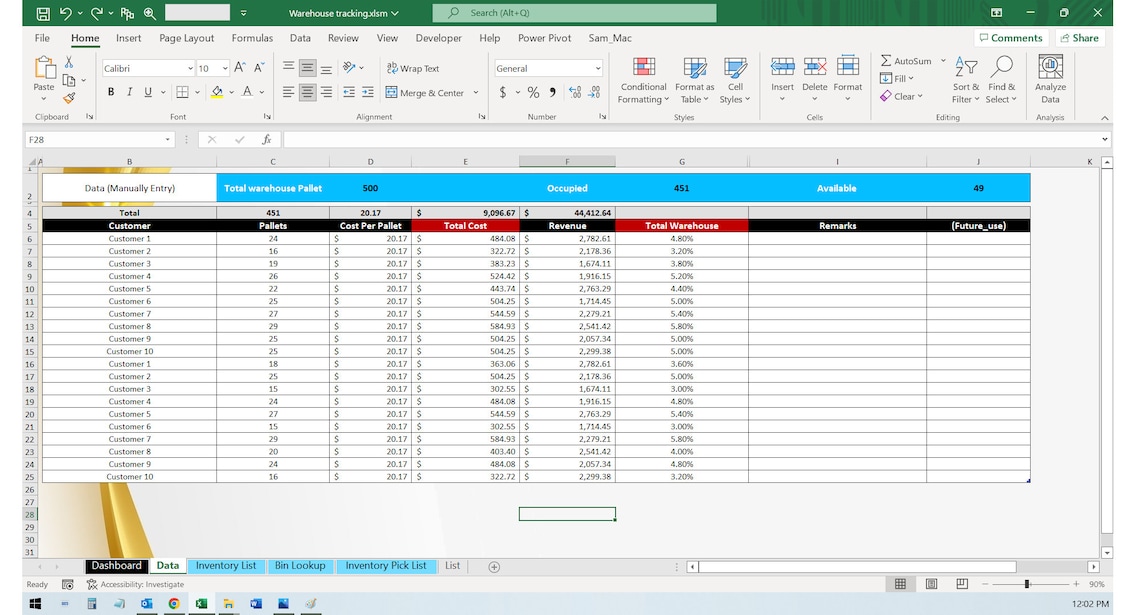Image resolution: width=1140 pixels, height=615 pixels.
Task: Click the Share button
Action: pos(1080,38)
